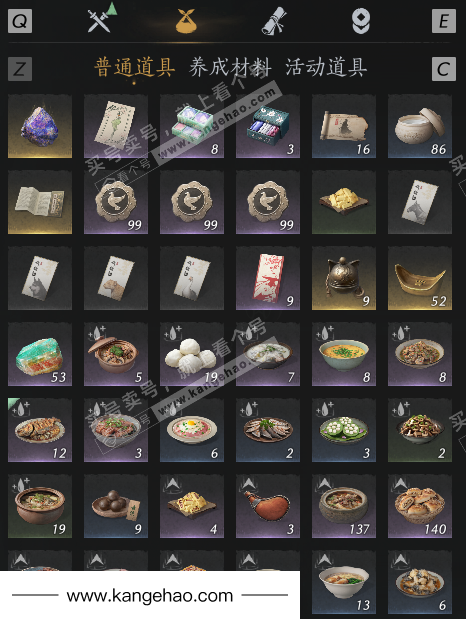Switch to the 养成材料 tab
466x619 pixels.
click(230, 67)
